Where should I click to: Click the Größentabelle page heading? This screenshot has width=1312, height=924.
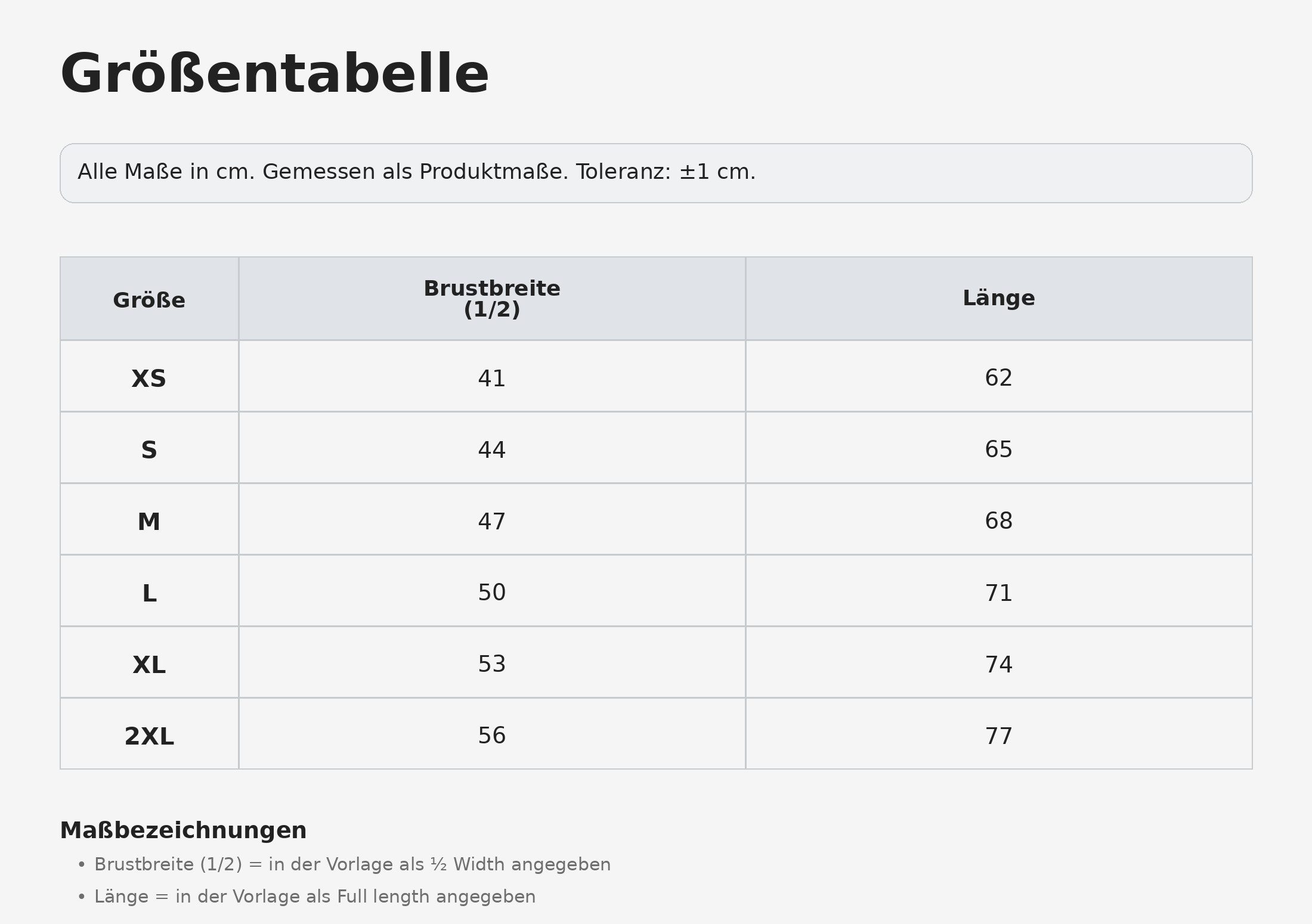(274, 75)
